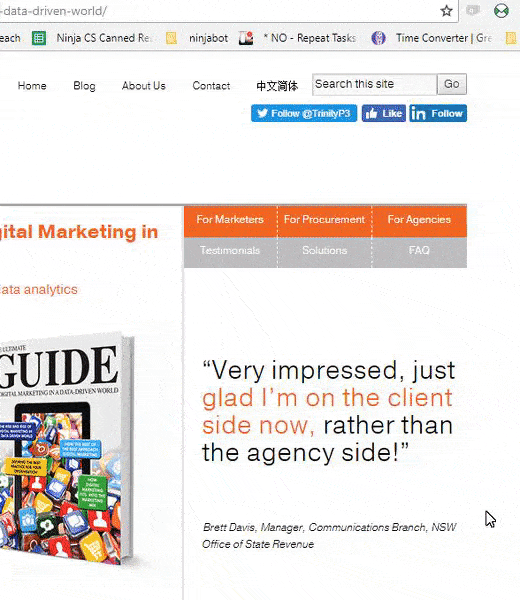520x600 pixels.
Task: Open the NO - Repeat Tasks bookmark
Action: (x=297, y=38)
